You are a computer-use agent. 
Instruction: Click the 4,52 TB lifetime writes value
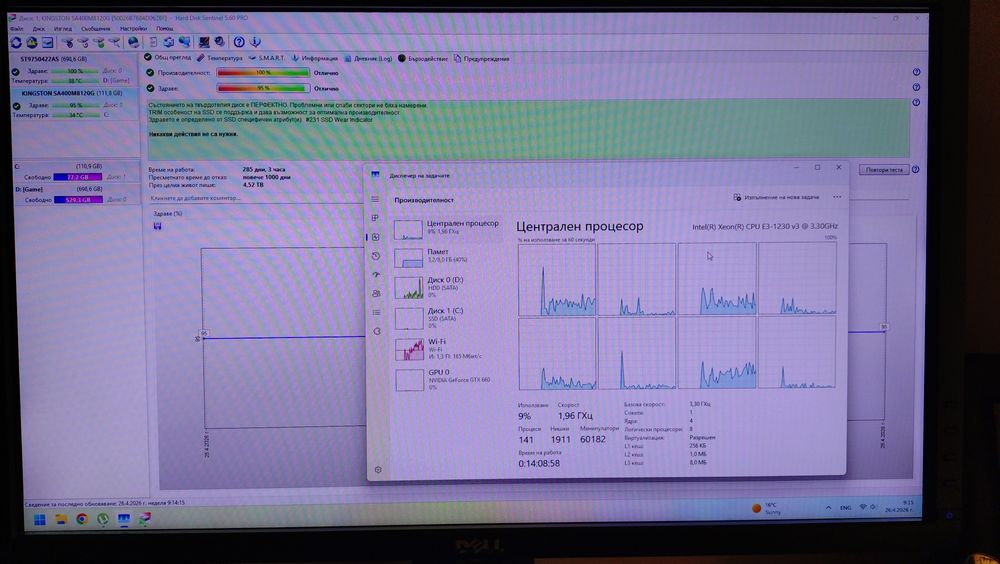[253, 185]
